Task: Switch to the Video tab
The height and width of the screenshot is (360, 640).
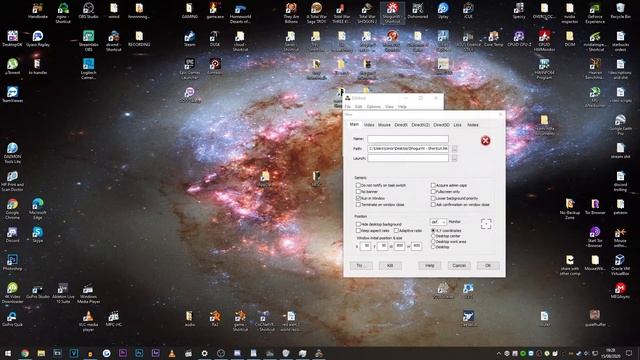Action: point(369,125)
